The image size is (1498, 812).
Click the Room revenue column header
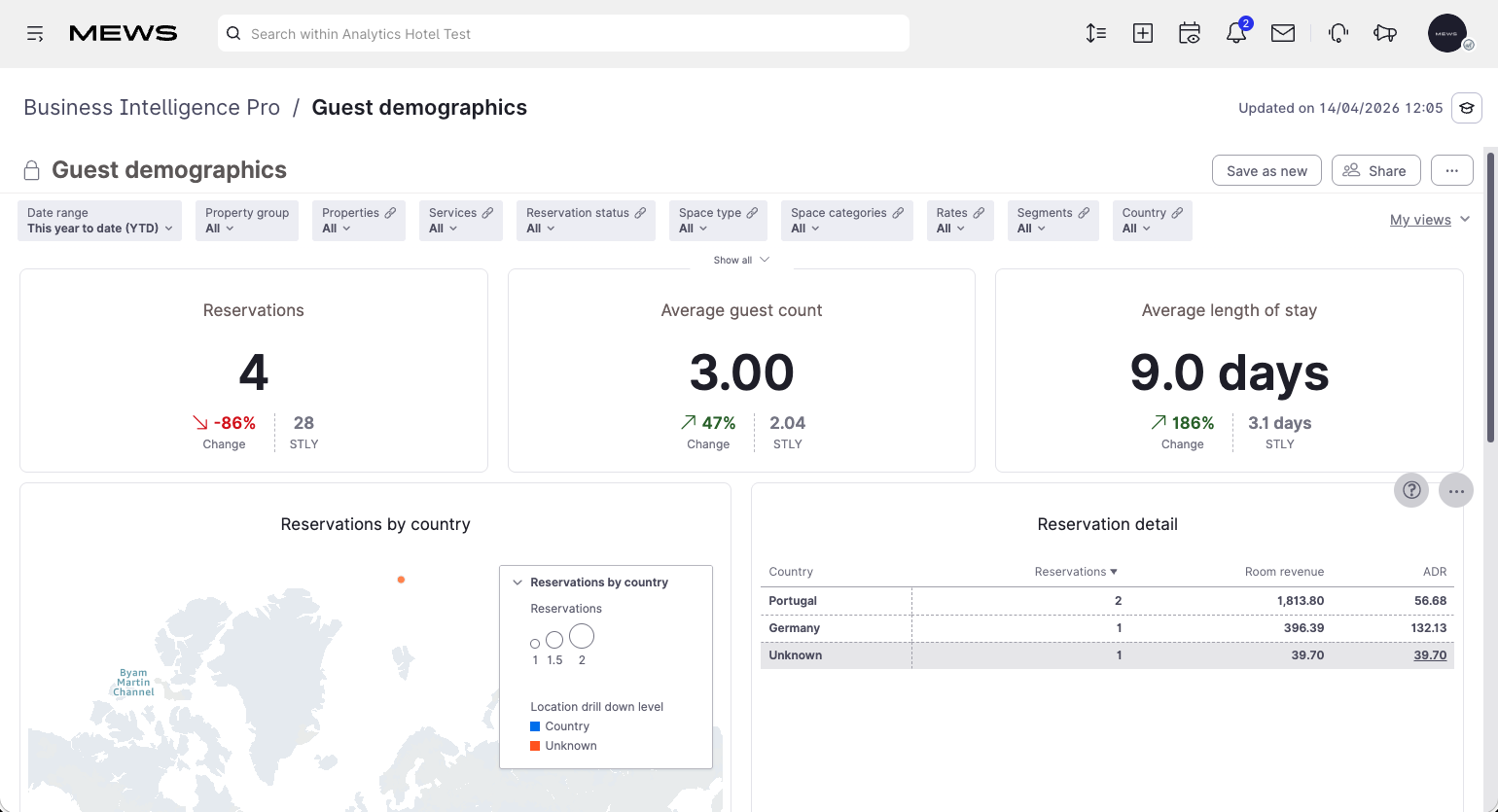pos(1284,572)
